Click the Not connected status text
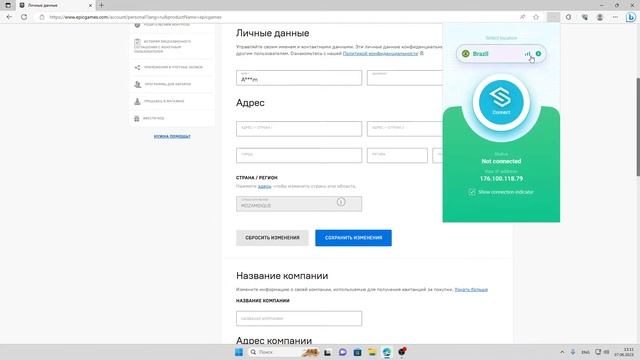Screen dimensions: 640x360 [501, 161]
